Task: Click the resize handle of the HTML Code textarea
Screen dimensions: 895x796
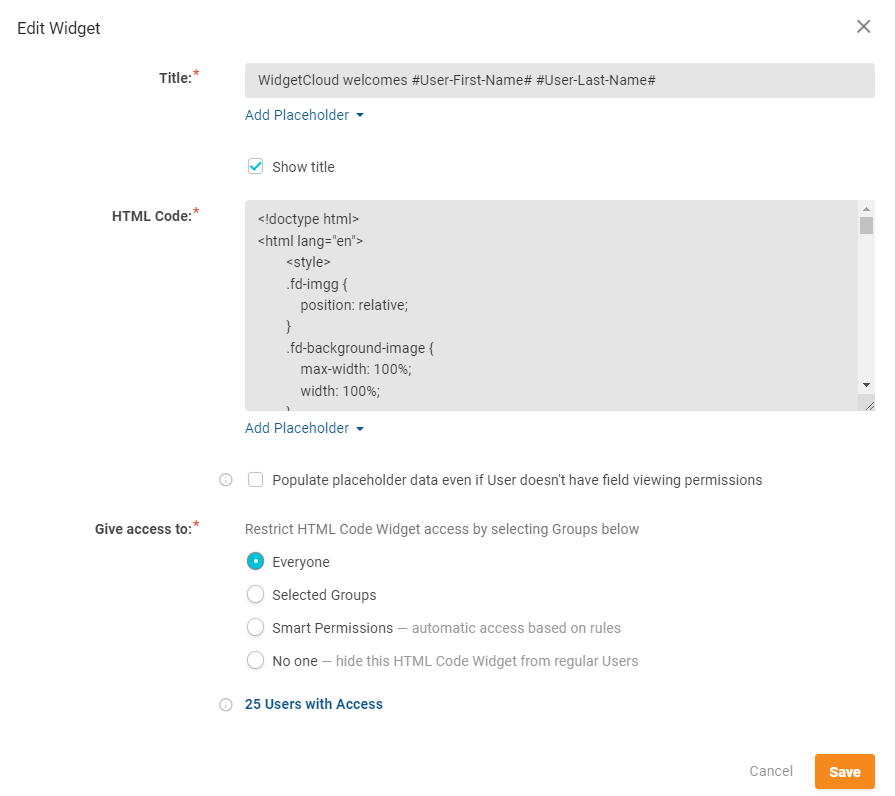Action: [868, 403]
